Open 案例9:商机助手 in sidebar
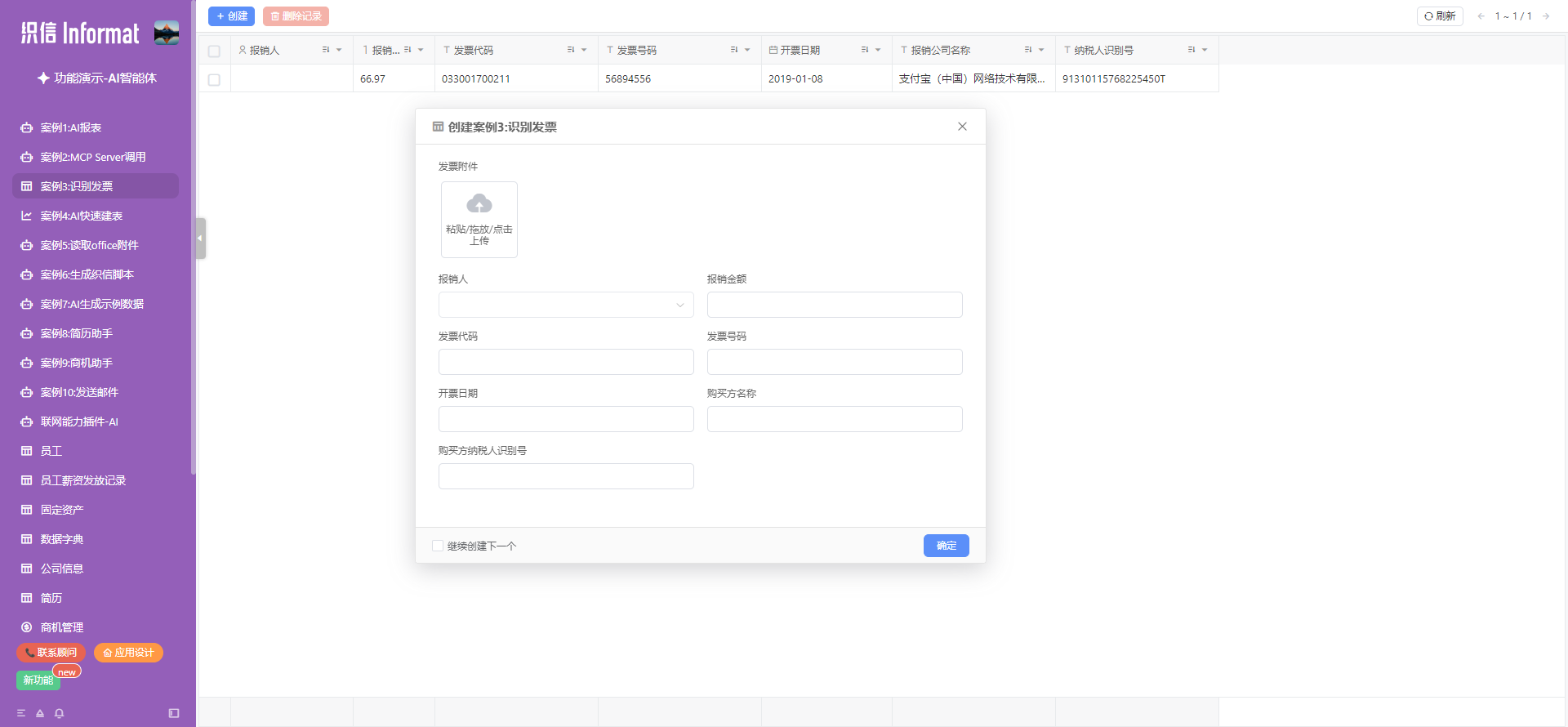 (96, 363)
